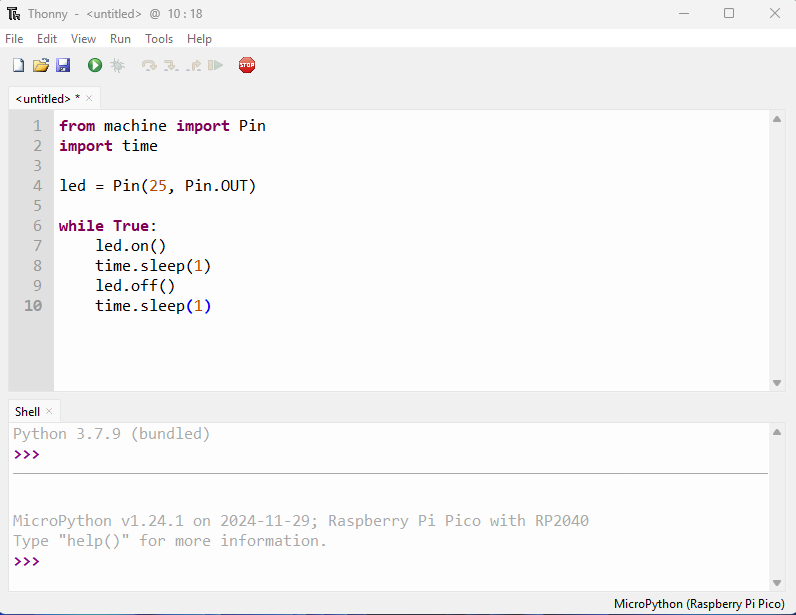Click the Open file folder icon
Screen dimensions: 796x615
pyautogui.click(x=41, y=65)
